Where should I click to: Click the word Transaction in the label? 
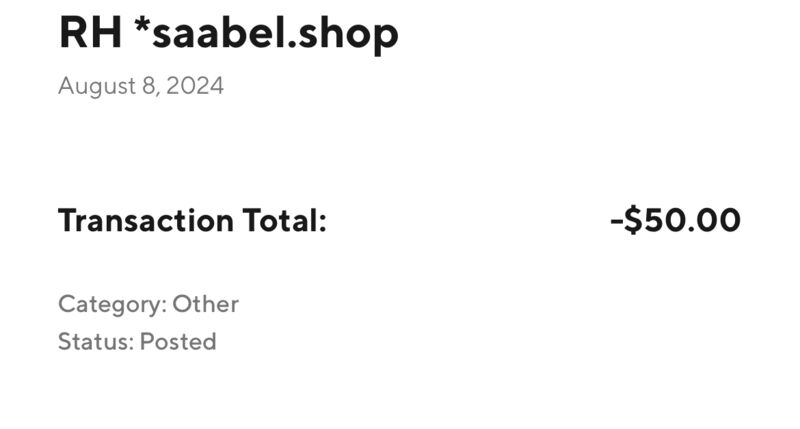click(x=146, y=220)
